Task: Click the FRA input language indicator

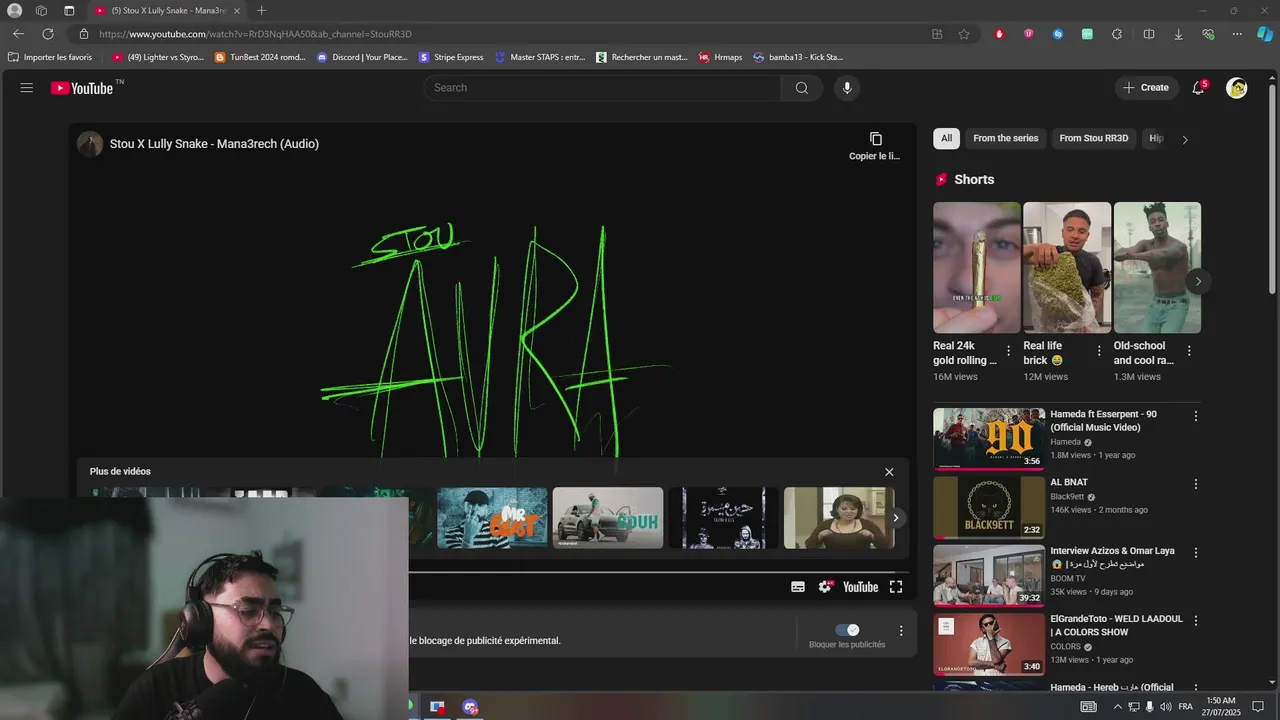Action: point(1185,707)
